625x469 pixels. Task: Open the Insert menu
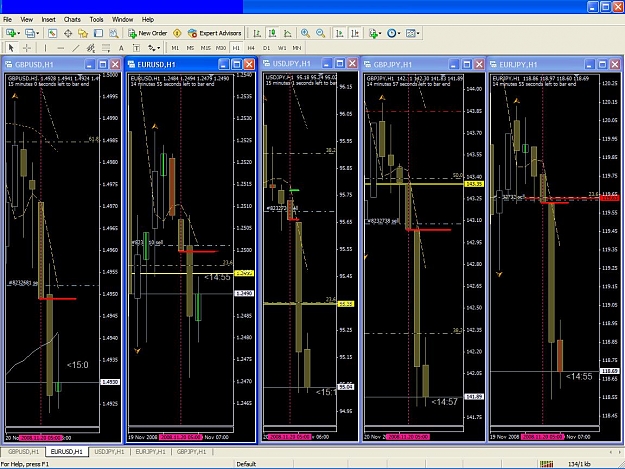click(x=48, y=19)
